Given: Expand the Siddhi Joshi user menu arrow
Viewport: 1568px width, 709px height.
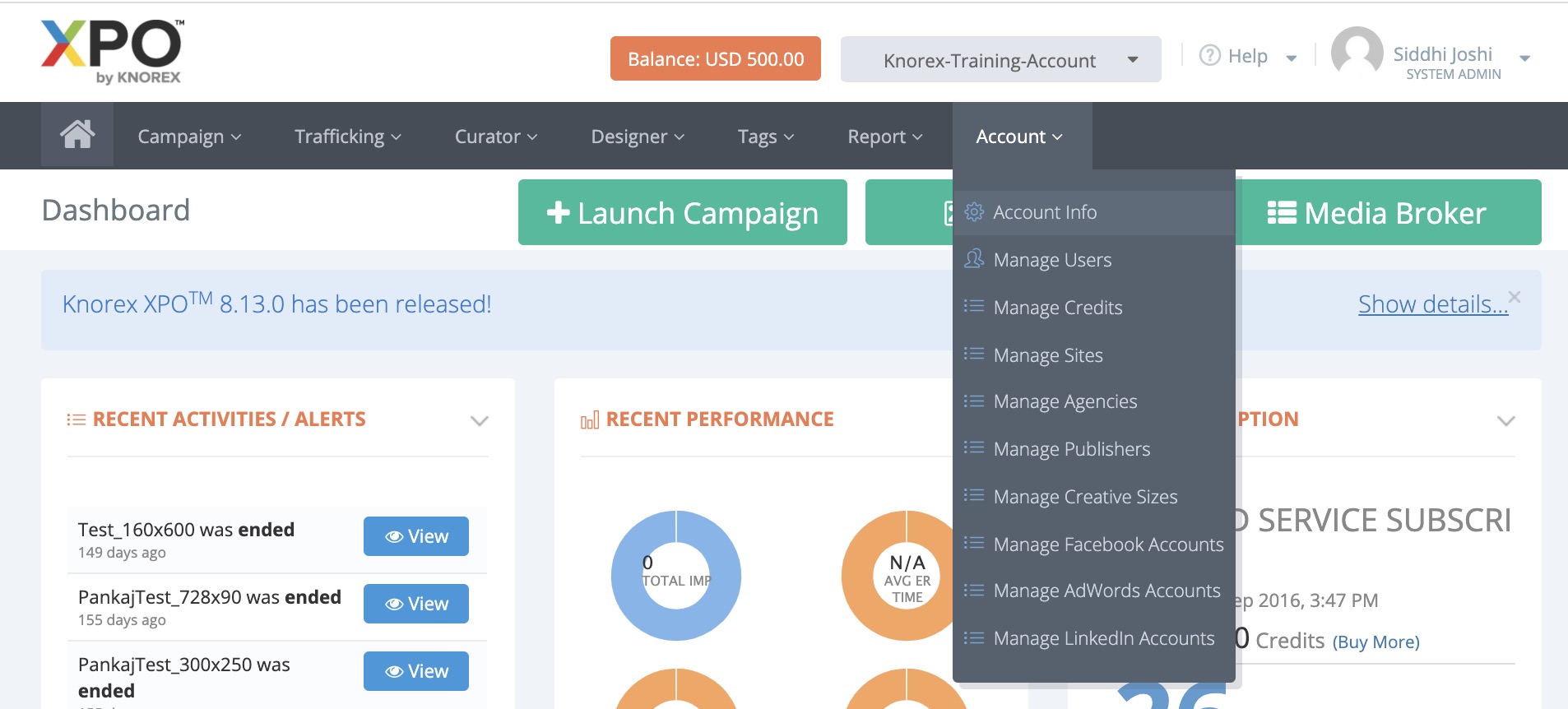Looking at the screenshot, I should [1524, 58].
